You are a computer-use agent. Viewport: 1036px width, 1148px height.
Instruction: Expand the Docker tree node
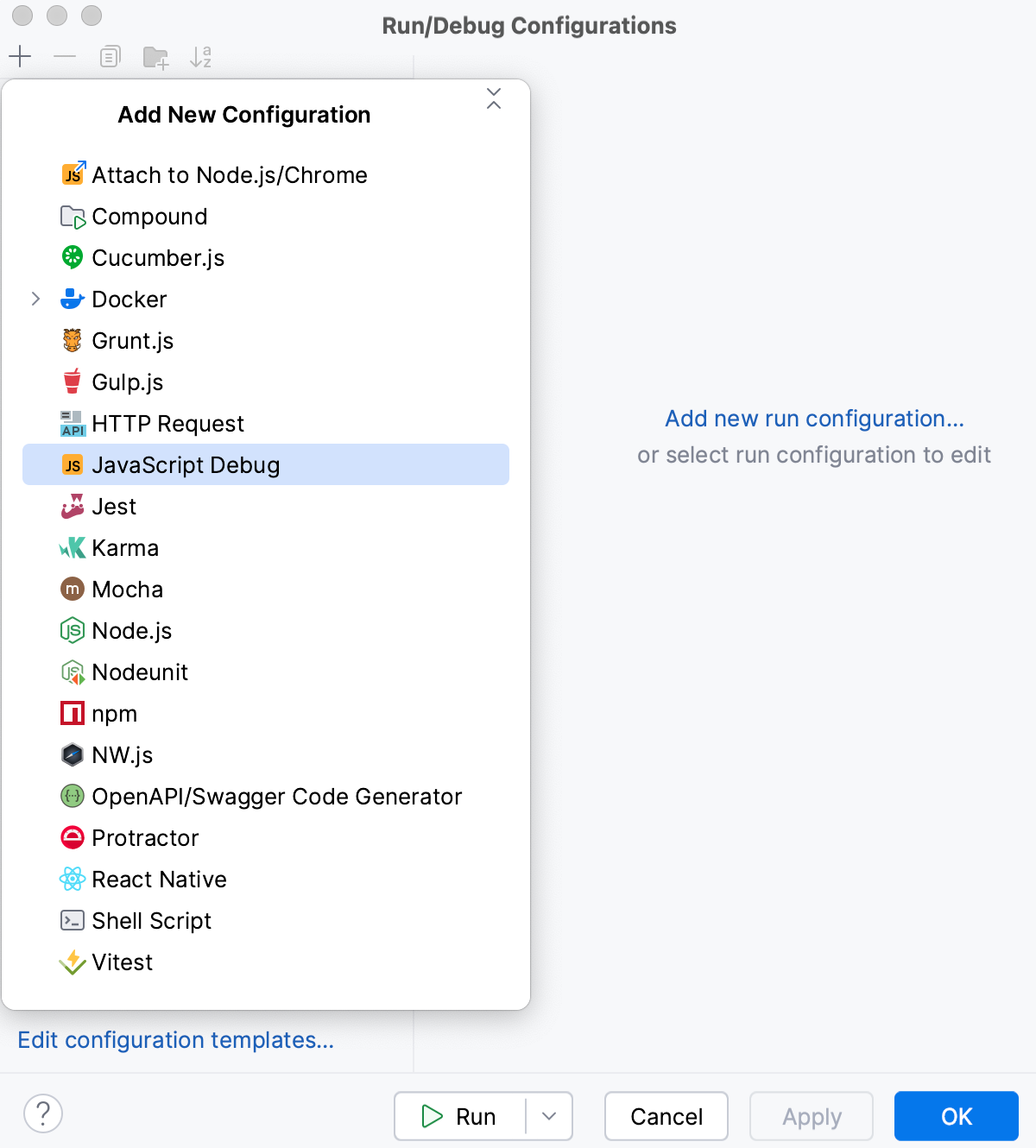point(35,299)
